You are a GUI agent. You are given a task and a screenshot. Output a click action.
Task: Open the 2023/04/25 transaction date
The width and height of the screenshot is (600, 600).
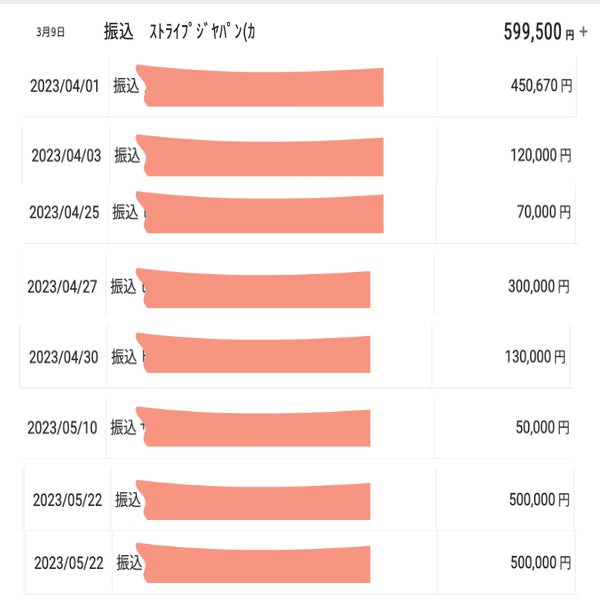pyautogui.click(x=64, y=212)
